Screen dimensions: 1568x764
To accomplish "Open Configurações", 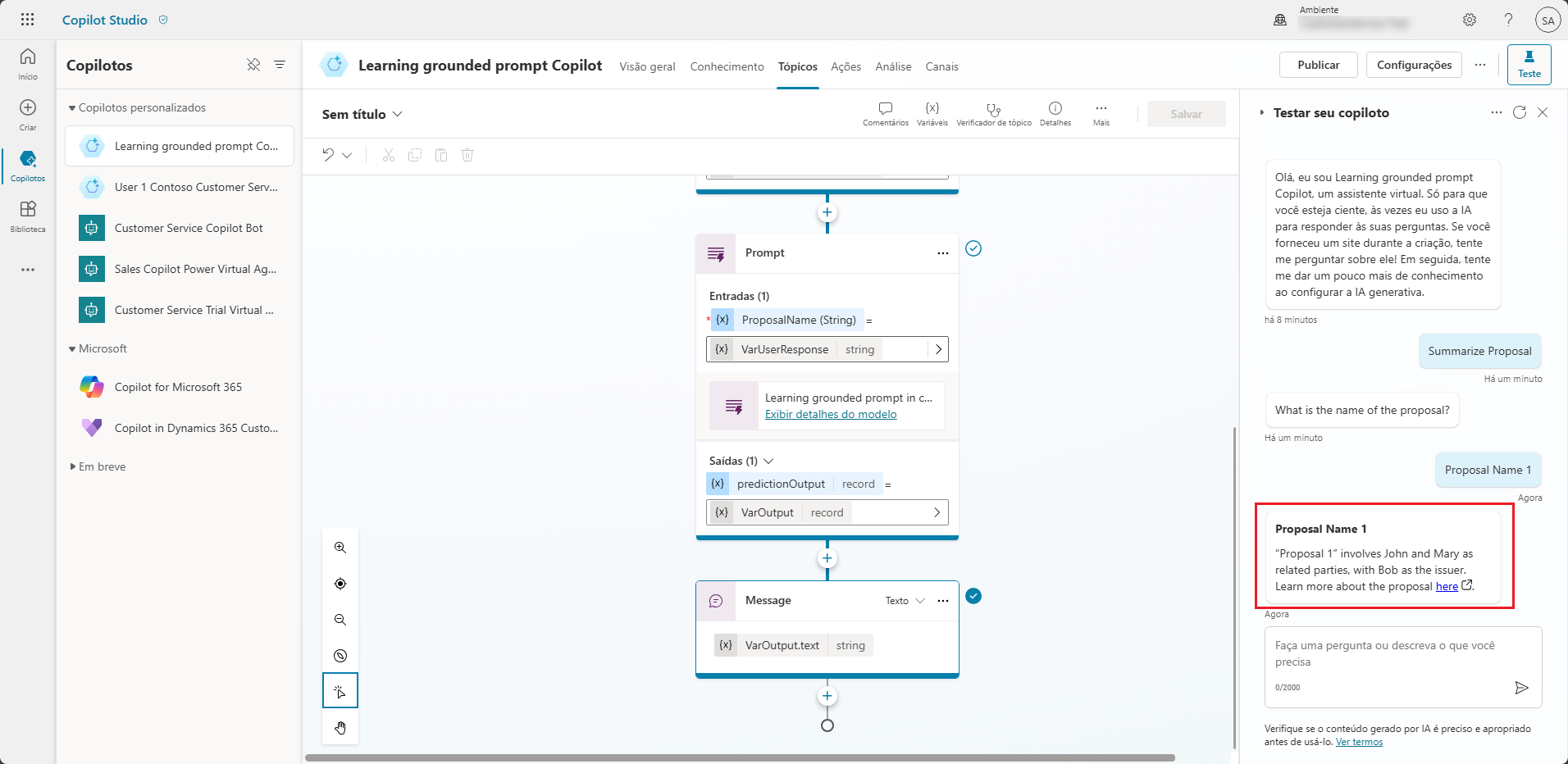I will (x=1414, y=65).
